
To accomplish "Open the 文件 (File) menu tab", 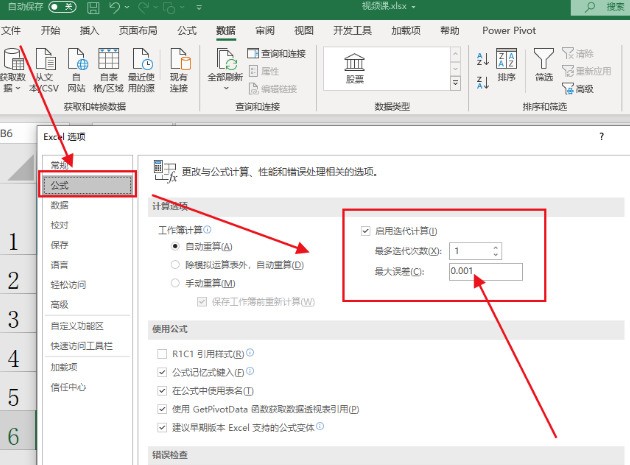I will click(11, 31).
